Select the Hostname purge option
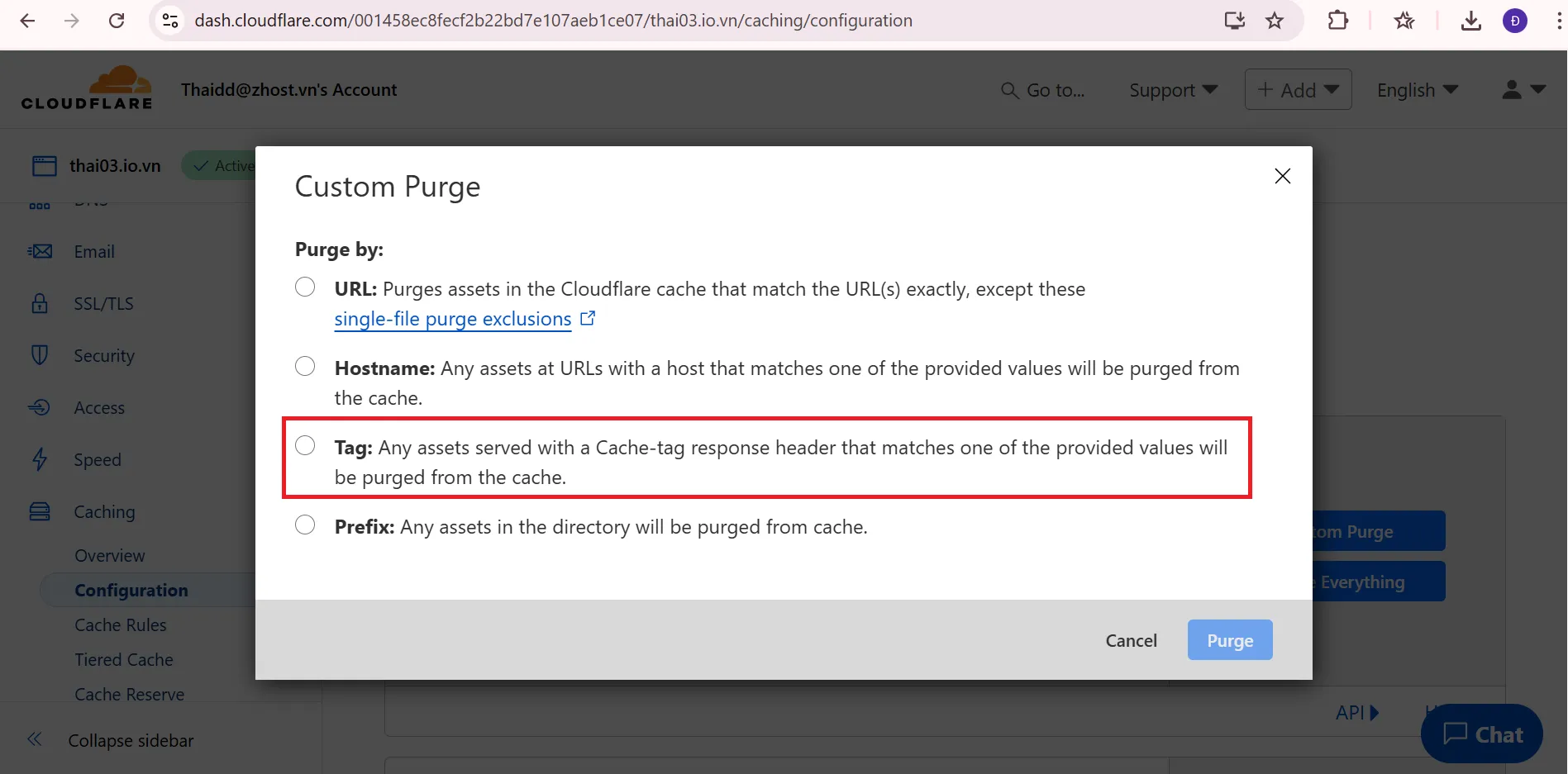The height and width of the screenshot is (774, 1568). click(x=305, y=367)
